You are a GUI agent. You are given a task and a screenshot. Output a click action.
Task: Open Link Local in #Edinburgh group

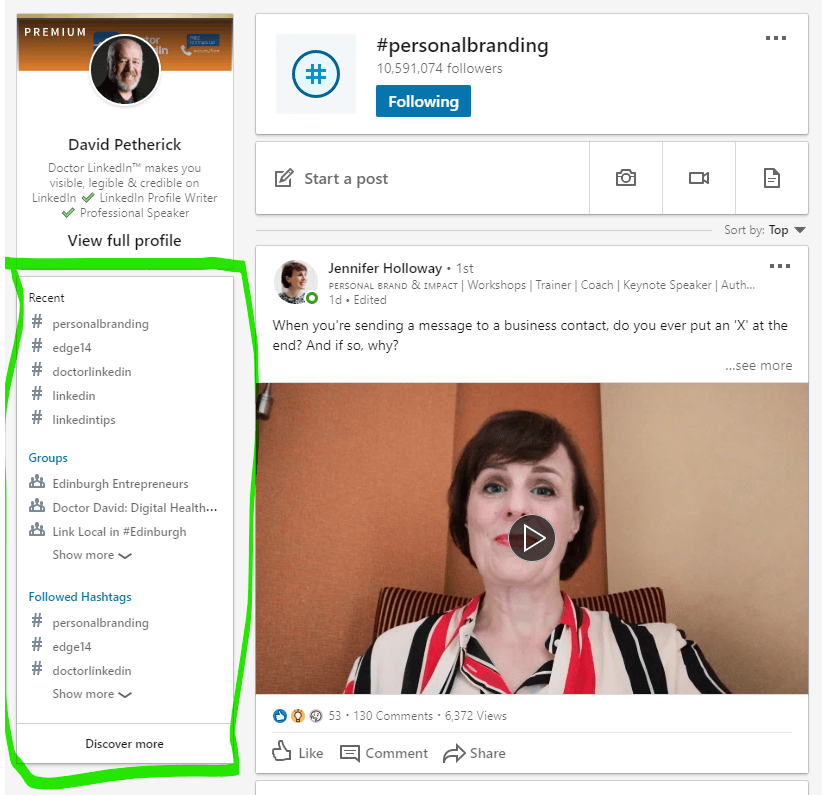pos(119,532)
